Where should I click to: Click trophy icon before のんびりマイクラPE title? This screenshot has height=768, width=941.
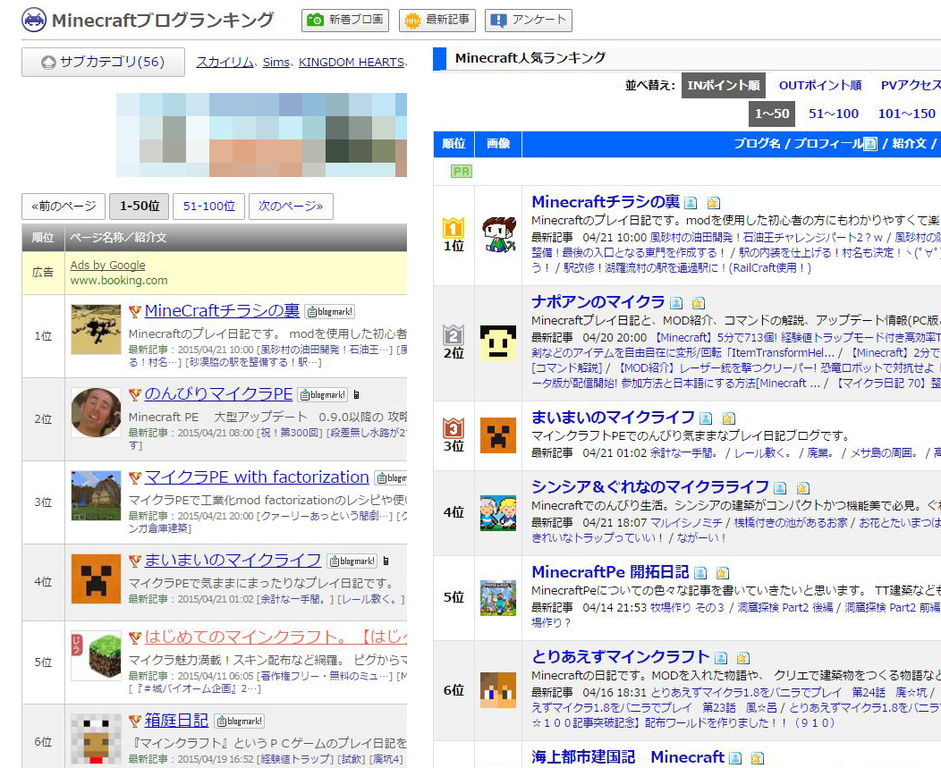coord(135,395)
